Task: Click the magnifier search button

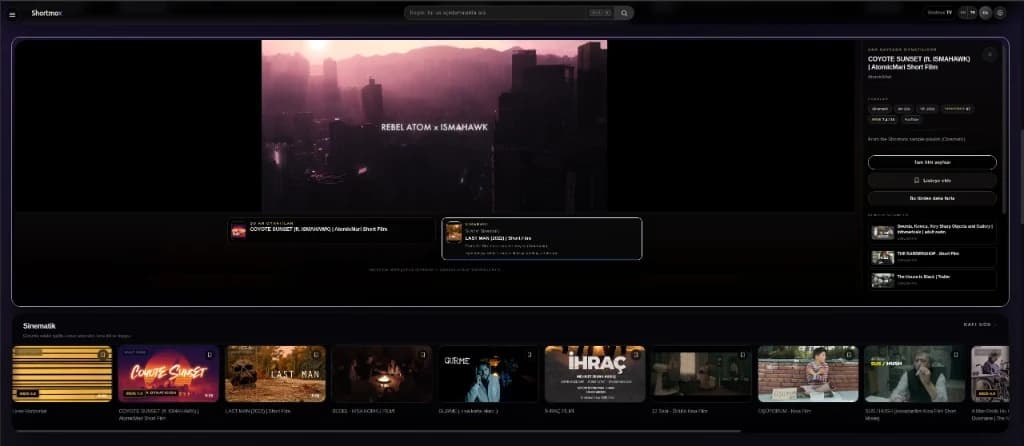Action: [624, 12]
